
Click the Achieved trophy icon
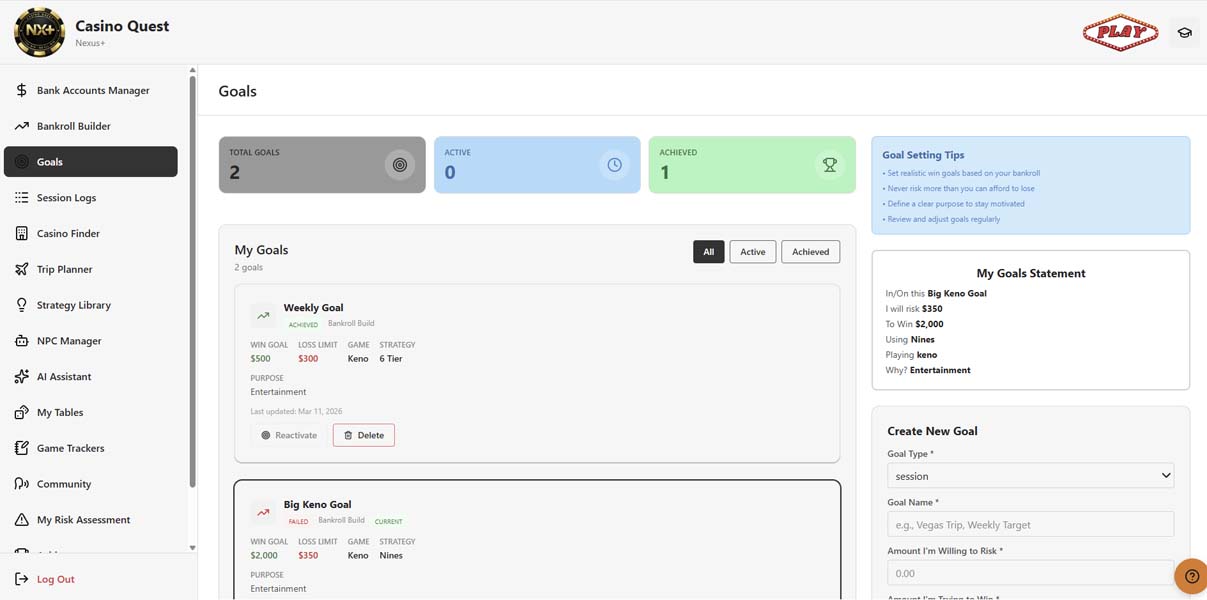(829, 165)
